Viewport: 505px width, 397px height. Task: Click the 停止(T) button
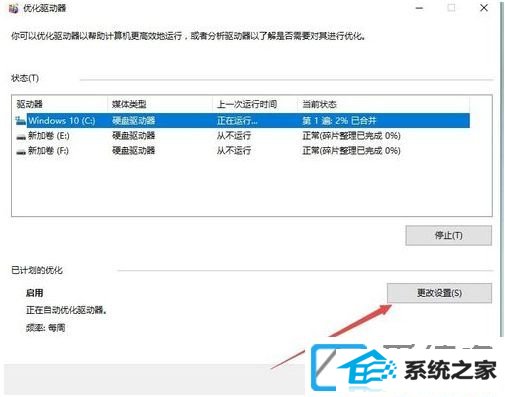coord(448,235)
